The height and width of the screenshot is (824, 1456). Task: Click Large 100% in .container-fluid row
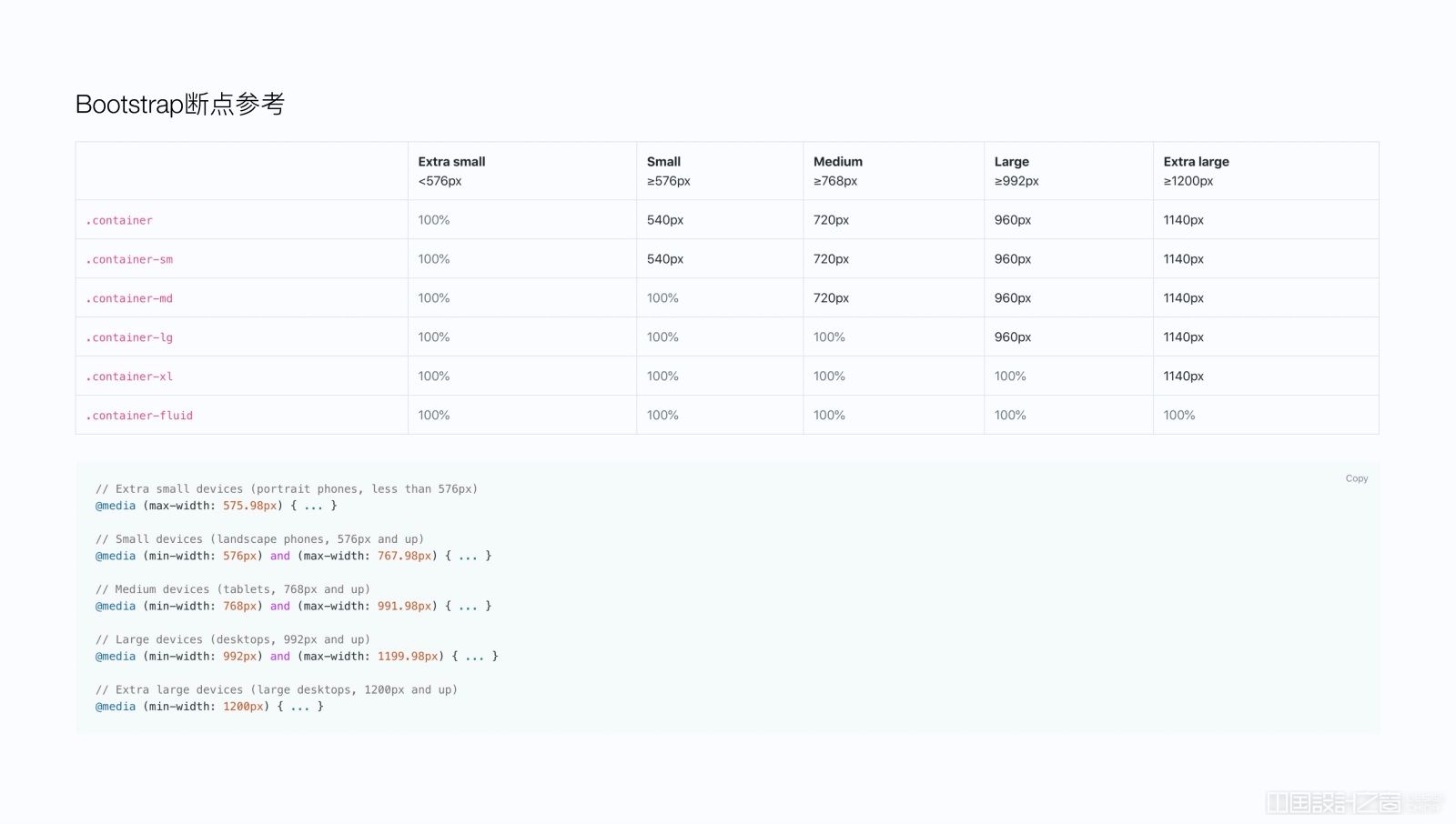point(1010,416)
